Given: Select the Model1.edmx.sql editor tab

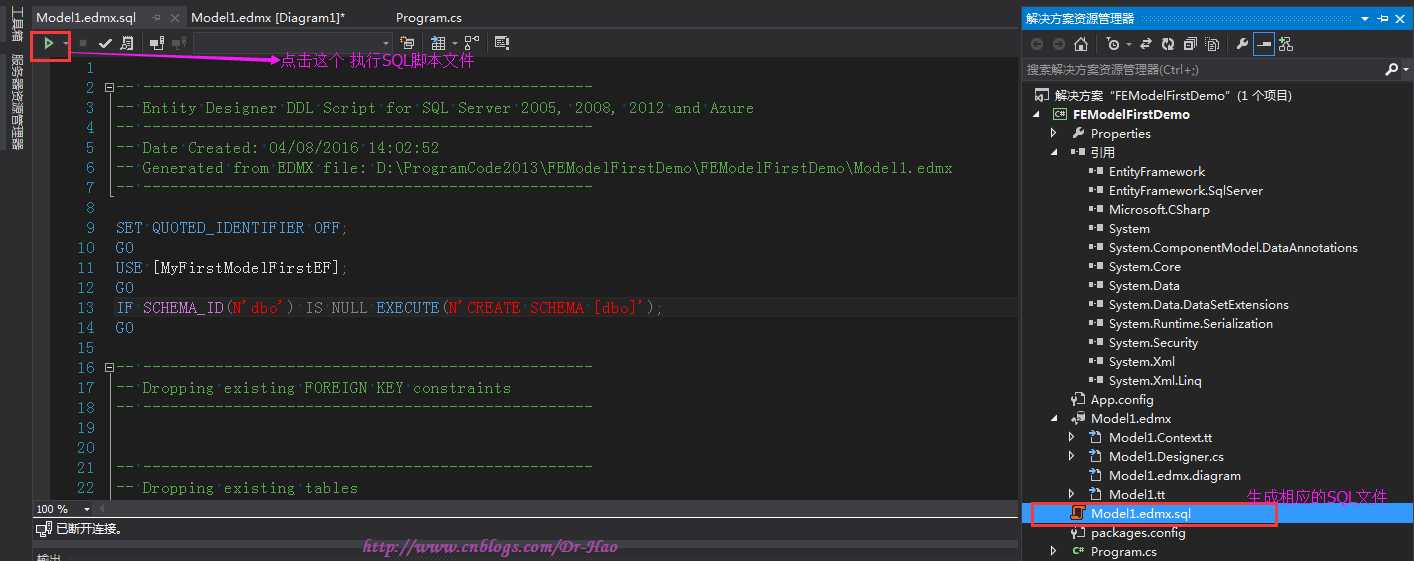Looking at the screenshot, I should (86, 18).
